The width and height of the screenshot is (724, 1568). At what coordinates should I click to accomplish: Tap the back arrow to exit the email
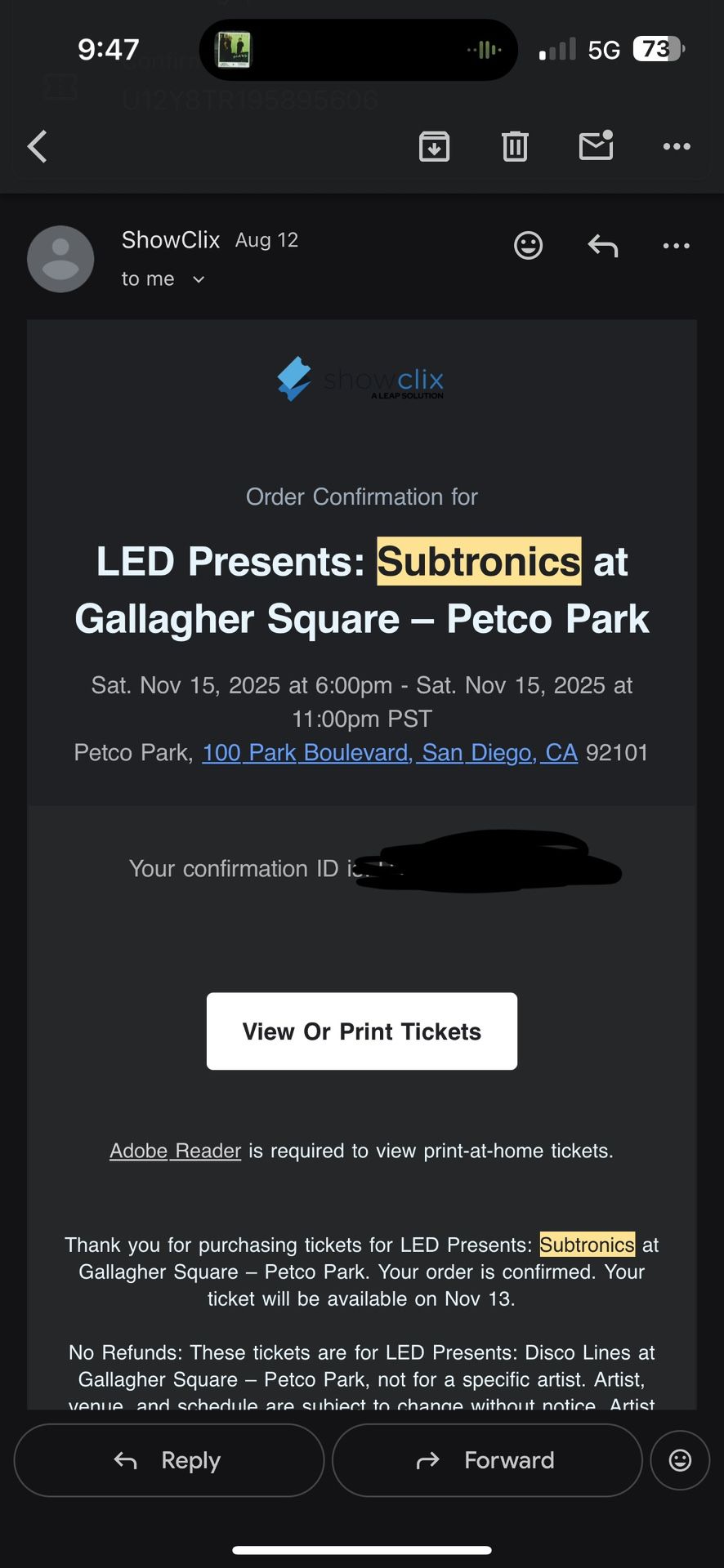pyautogui.click(x=37, y=146)
